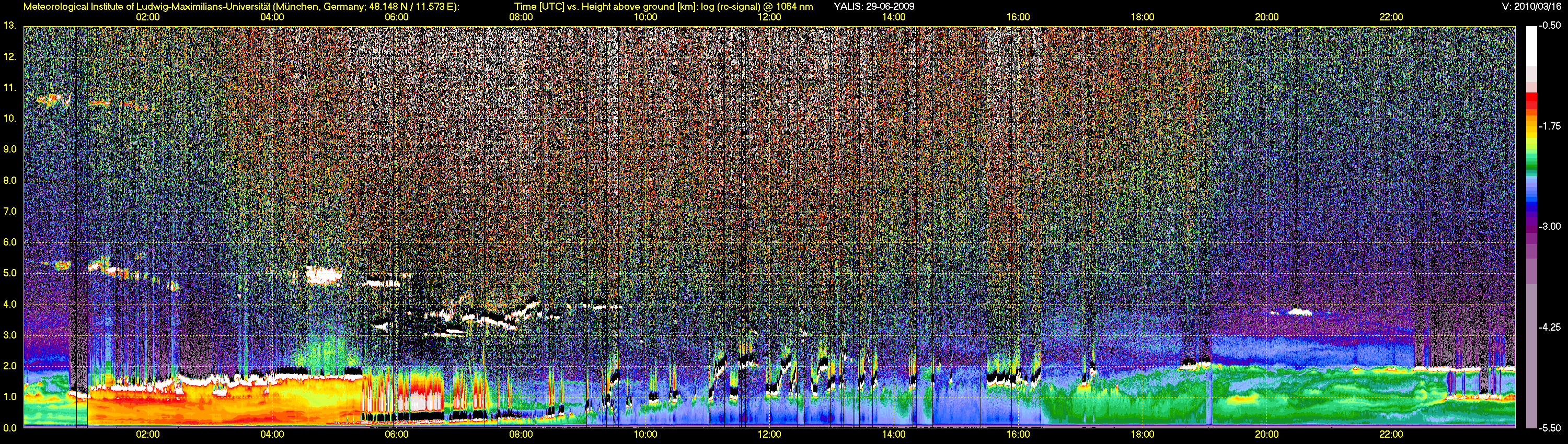Click the 08:00 label on the bottom time axis

pyautogui.click(x=521, y=434)
